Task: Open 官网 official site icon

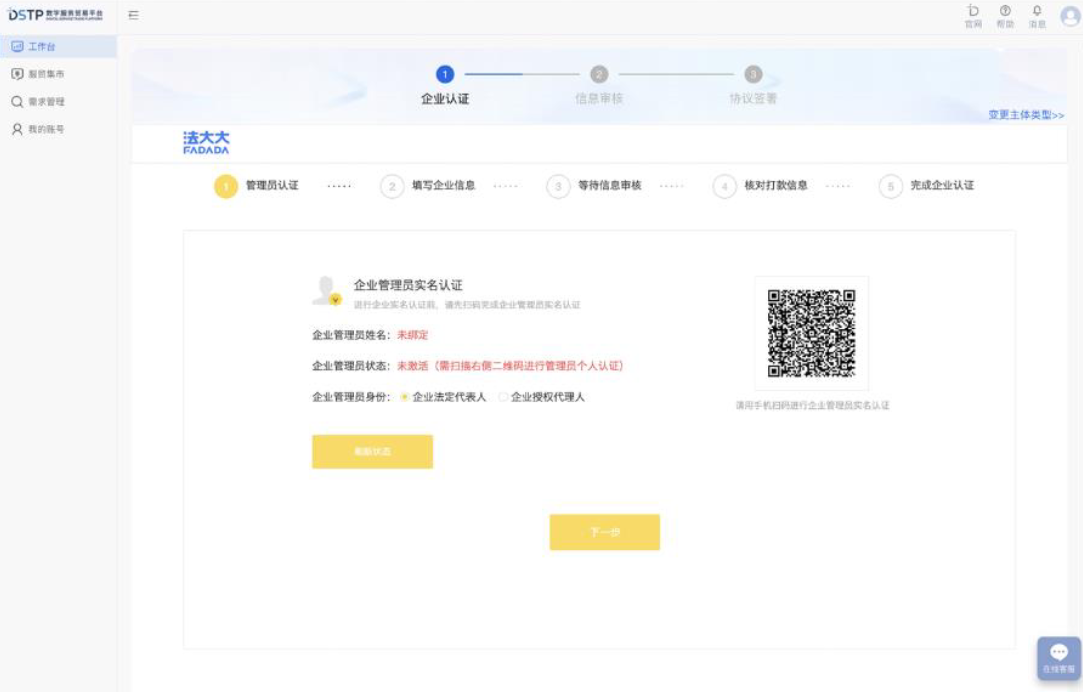Action: tap(972, 15)
